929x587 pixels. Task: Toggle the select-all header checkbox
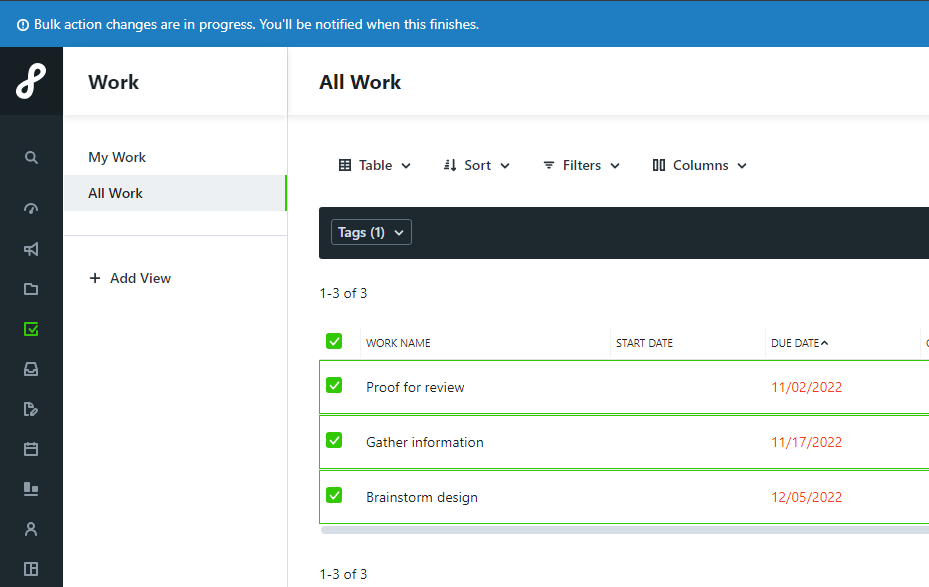tap(334, 341)
